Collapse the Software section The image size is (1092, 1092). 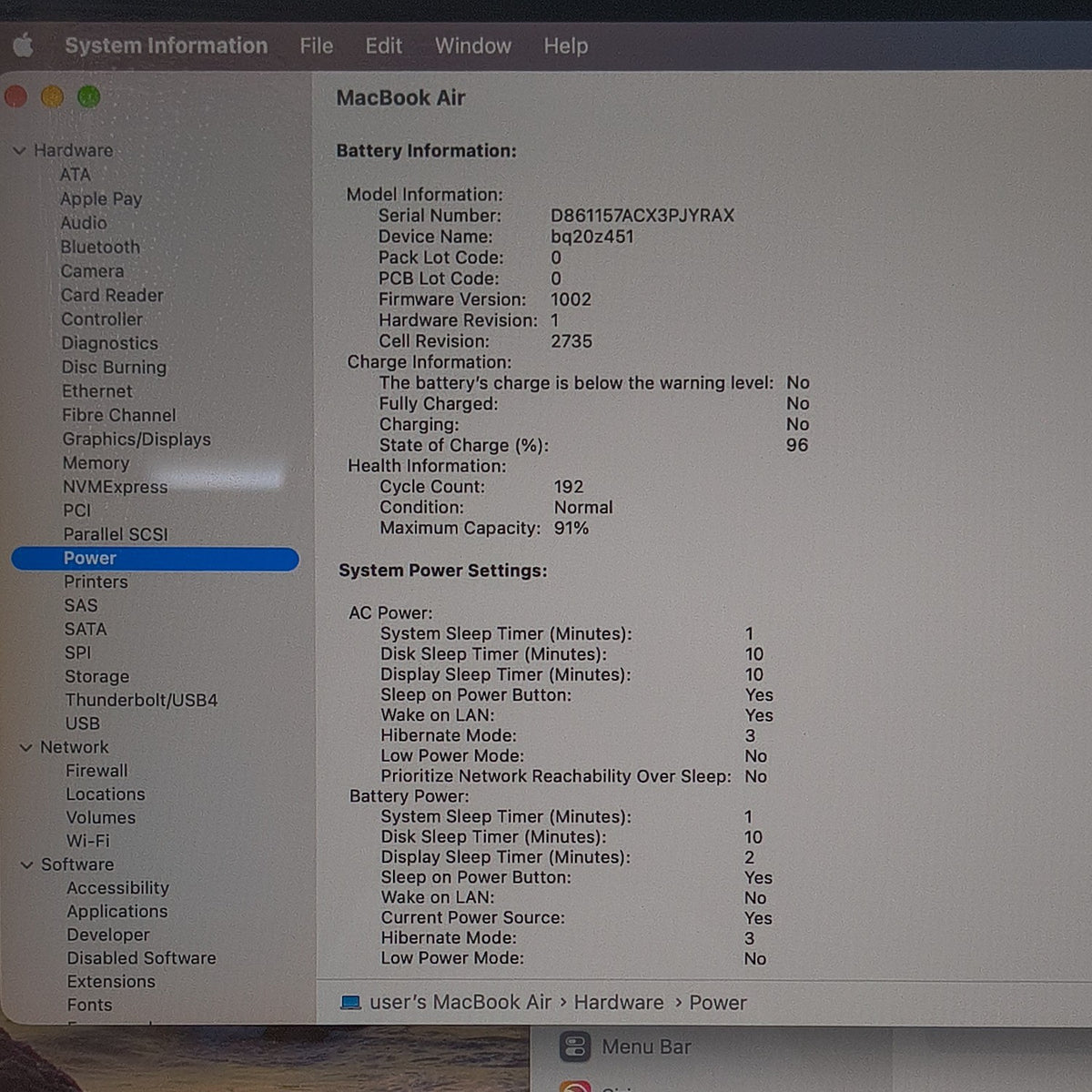coord(26,865)
